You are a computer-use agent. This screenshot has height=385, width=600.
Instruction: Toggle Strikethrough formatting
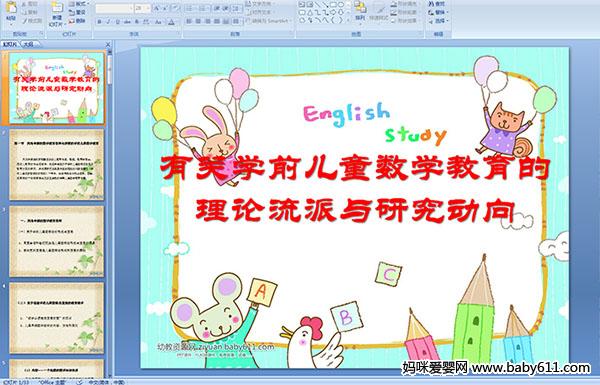tap(127, 22)
